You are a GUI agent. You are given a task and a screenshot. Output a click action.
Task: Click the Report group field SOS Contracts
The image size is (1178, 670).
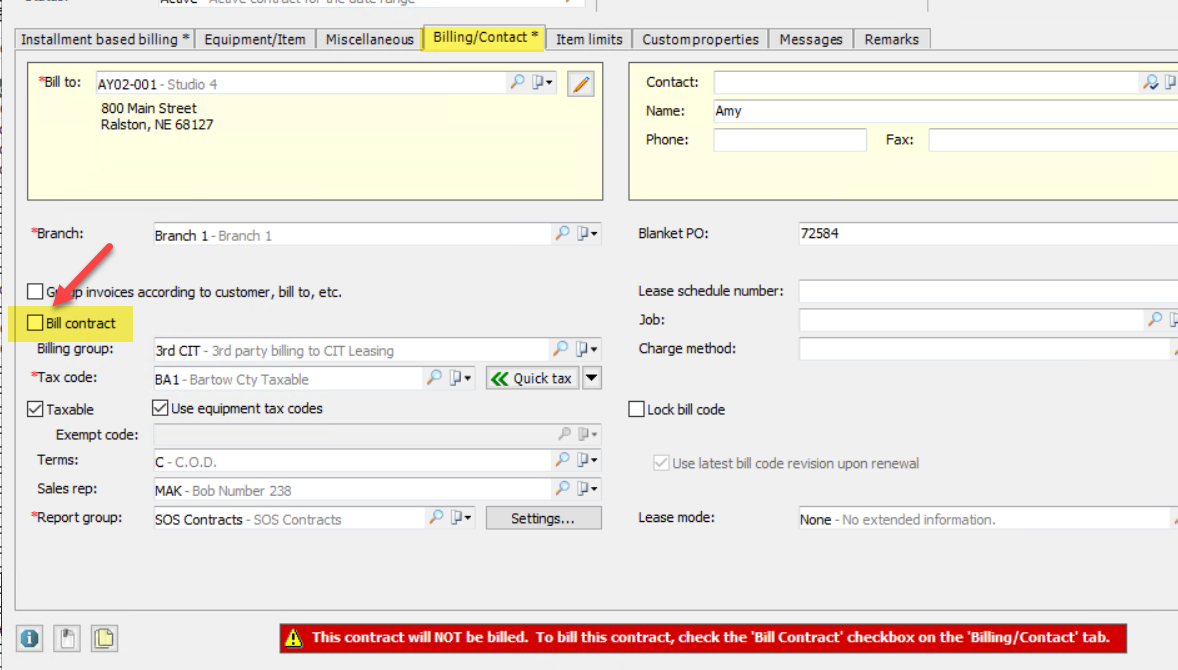pyautogui.click(x=288, y=518)
